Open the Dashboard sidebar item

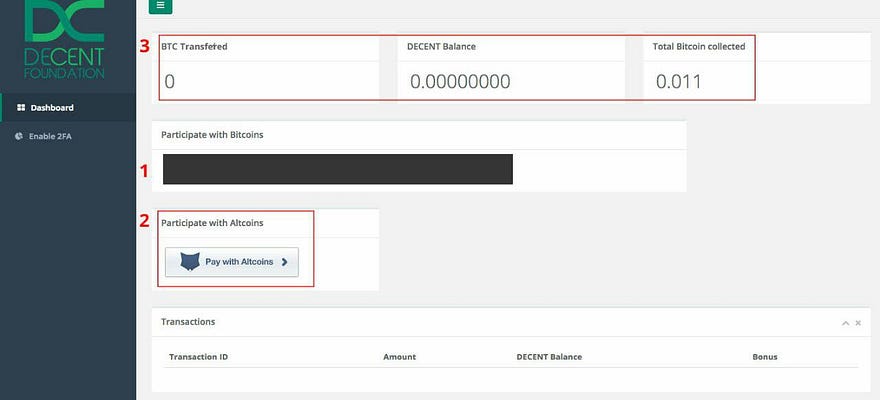68,107
